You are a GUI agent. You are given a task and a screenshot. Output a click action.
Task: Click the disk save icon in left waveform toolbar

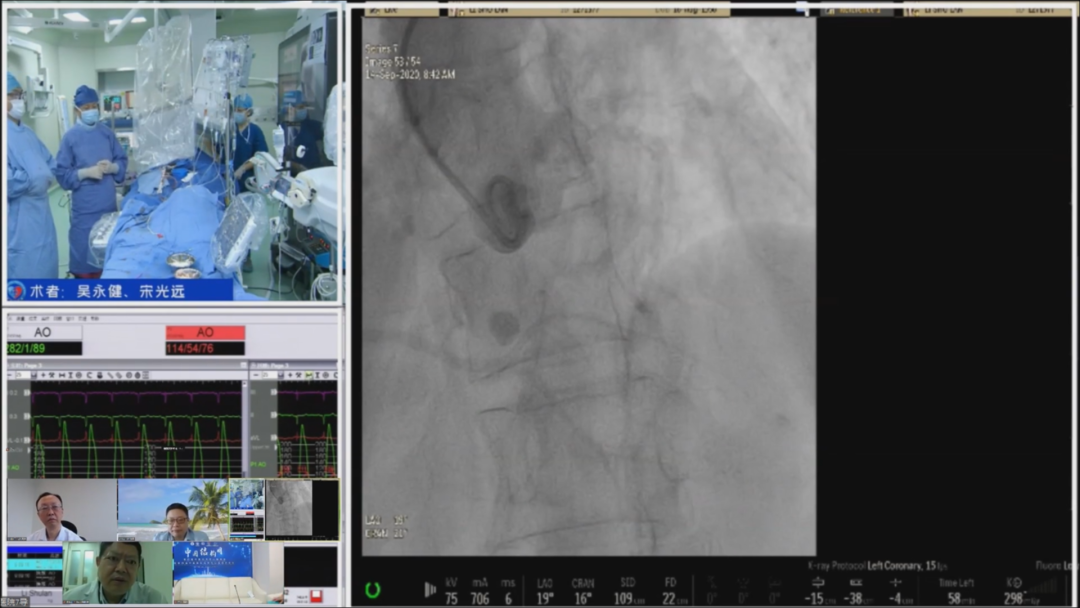(x=34, y=375)
